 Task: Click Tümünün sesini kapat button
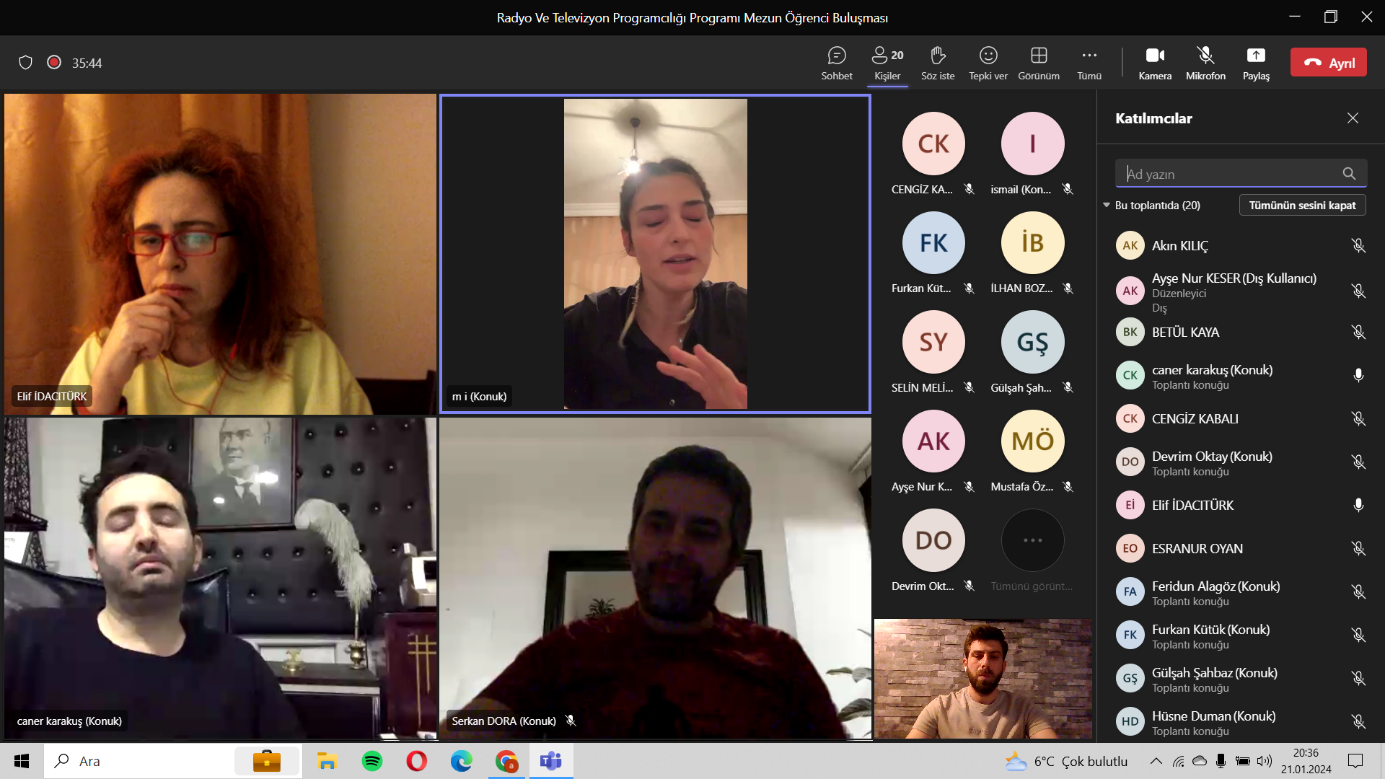pyautogui.click(x=1302, y=205)
